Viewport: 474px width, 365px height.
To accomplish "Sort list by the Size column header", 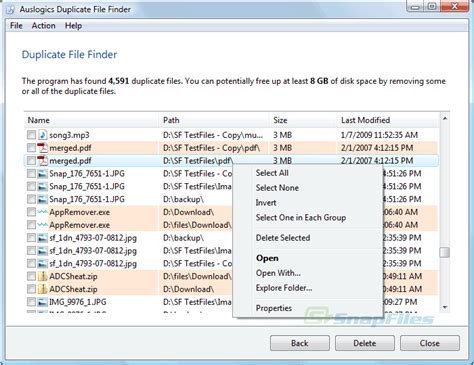I will point(303,120).
